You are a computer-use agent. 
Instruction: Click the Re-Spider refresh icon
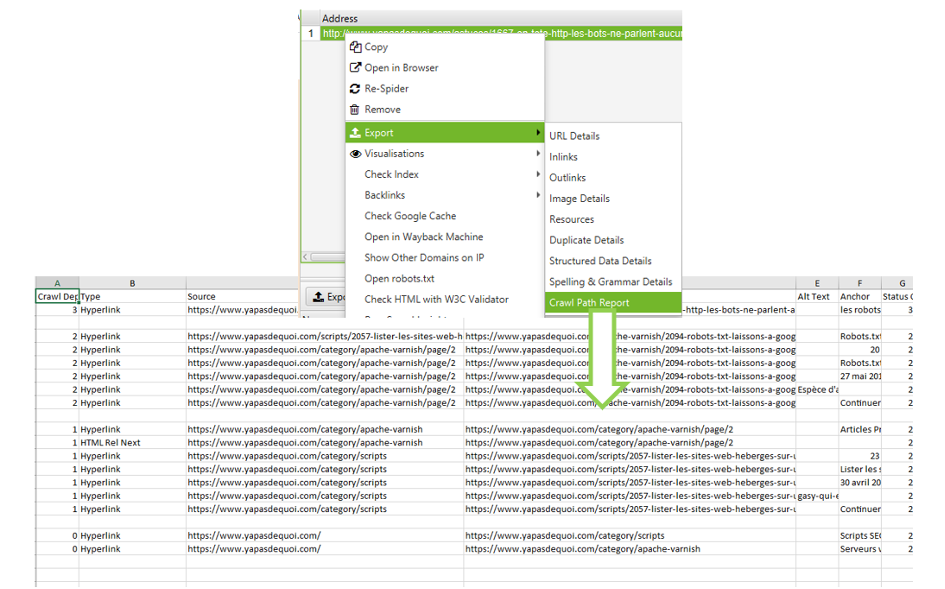(x=355, y=89)
